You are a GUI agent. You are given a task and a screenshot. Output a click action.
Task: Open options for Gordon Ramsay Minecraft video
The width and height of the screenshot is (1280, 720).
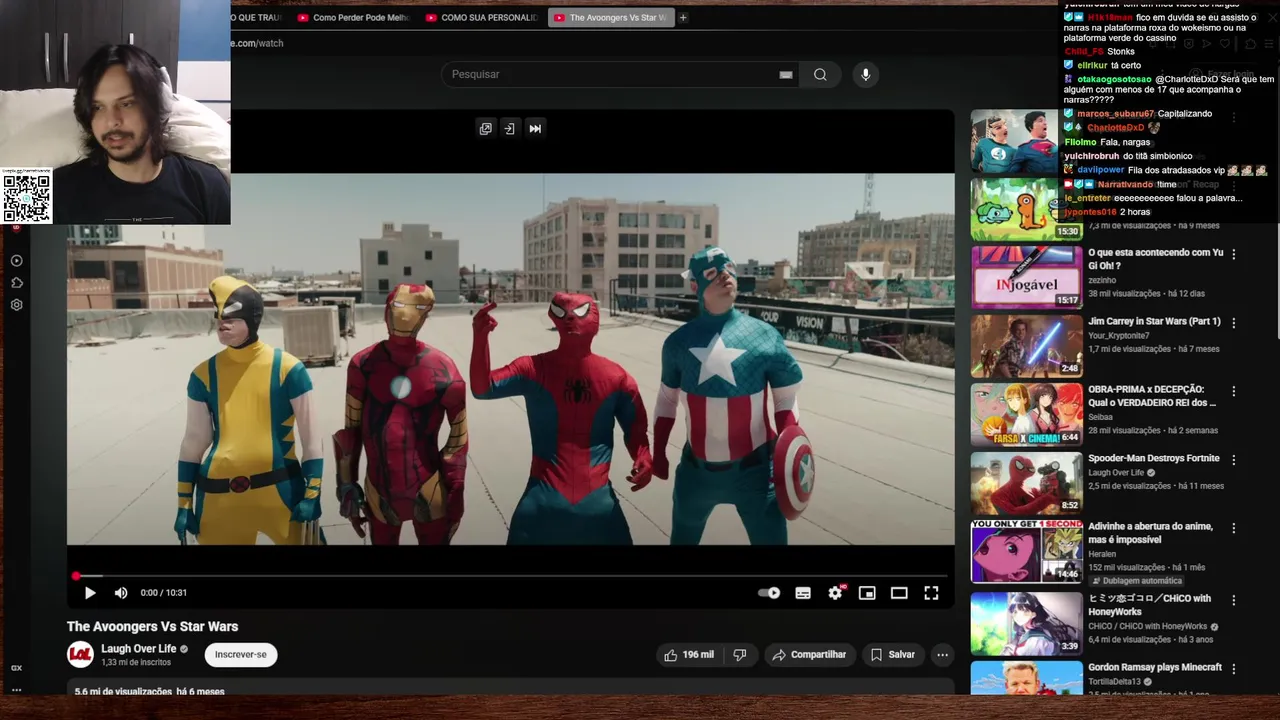[1233, 669]
